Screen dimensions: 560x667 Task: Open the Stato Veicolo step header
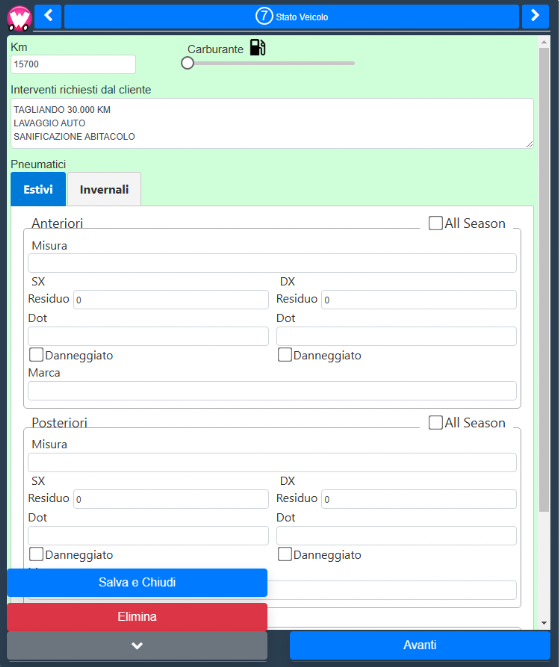tap(291, 17)
